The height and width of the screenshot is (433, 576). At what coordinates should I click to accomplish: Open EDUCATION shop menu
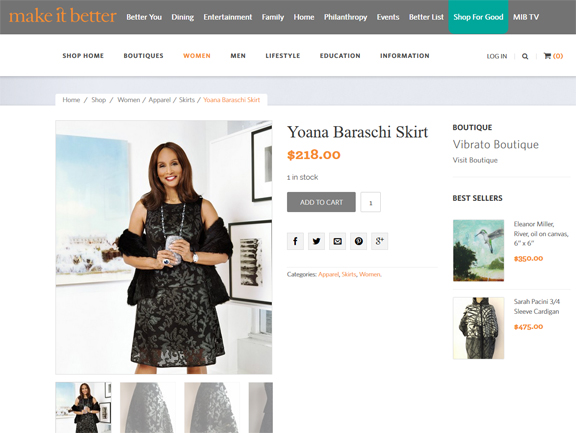tap(340, 56)
